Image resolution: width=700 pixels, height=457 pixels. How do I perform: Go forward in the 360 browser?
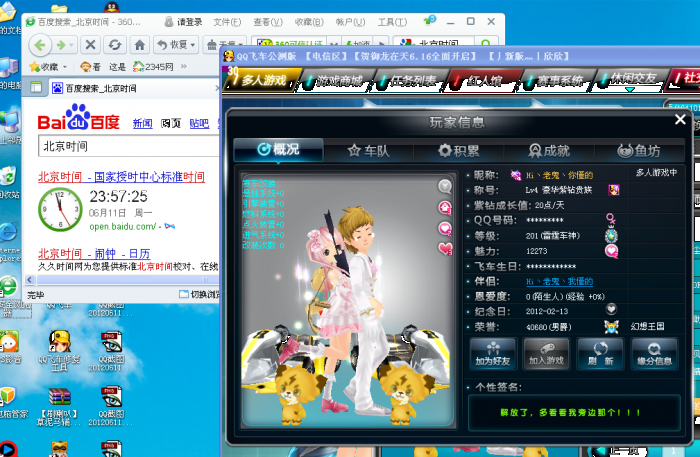[x=61, y=45]
